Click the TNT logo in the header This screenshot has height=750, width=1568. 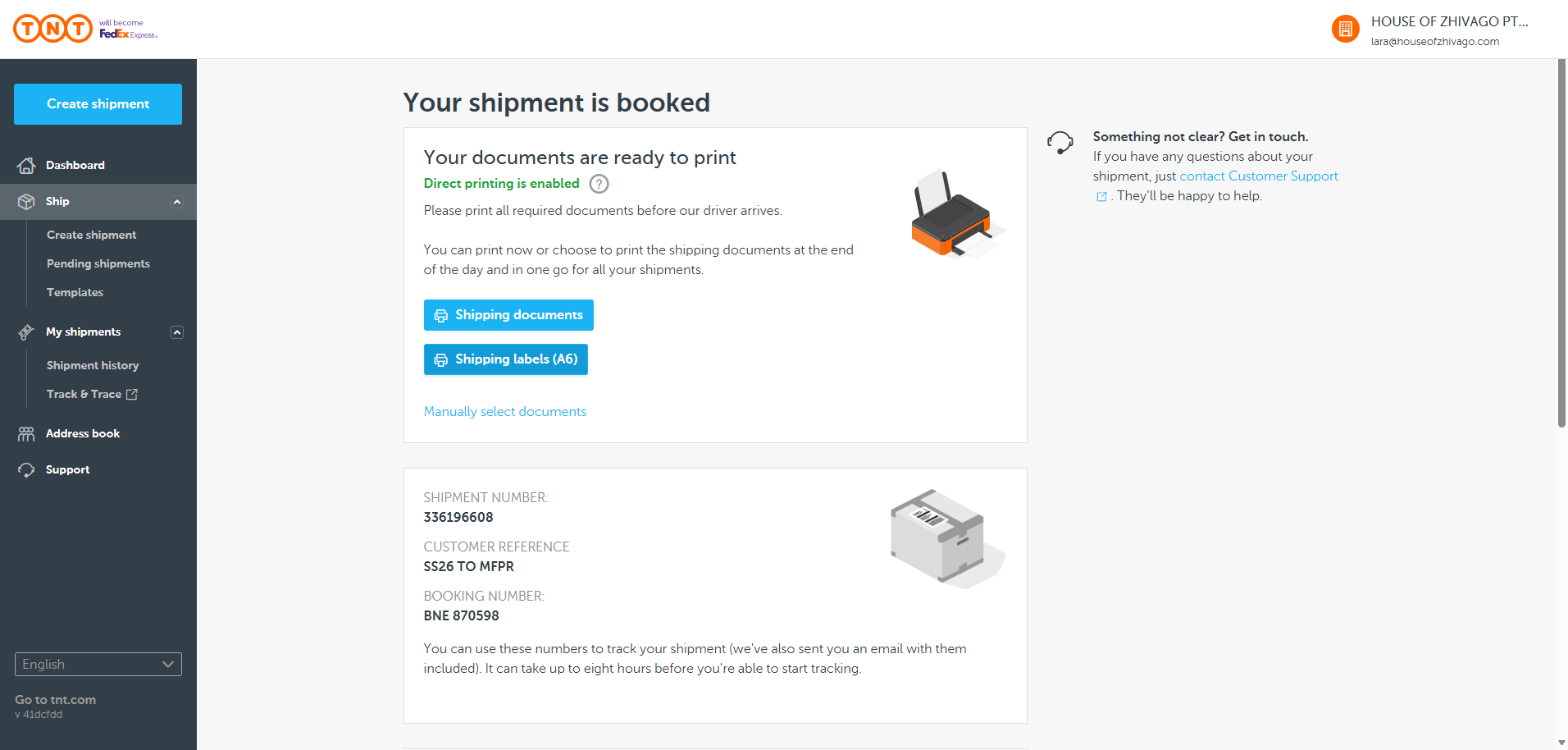[x=53, y=29]
